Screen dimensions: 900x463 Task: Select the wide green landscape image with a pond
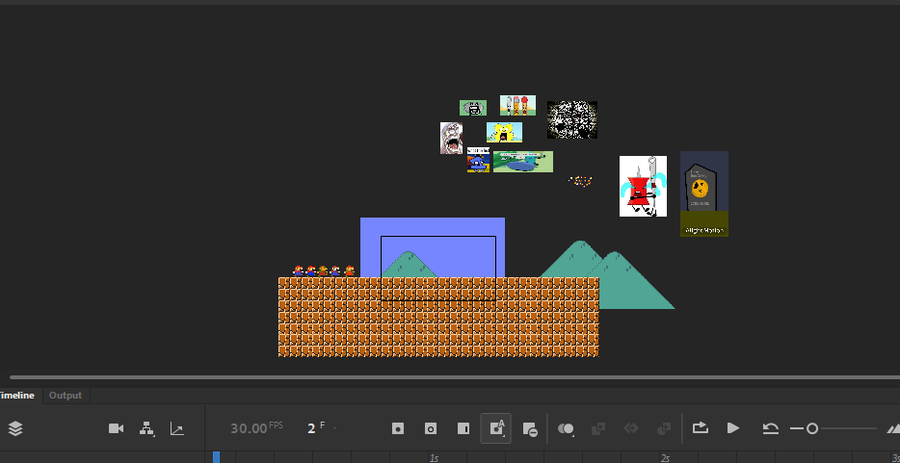[523, 162]
